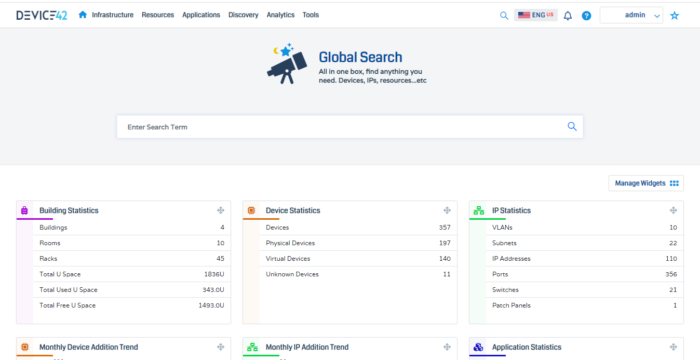Click the Monthly IP Addition Trend title
Screen dimensions: 700x360
pos(307,347)
